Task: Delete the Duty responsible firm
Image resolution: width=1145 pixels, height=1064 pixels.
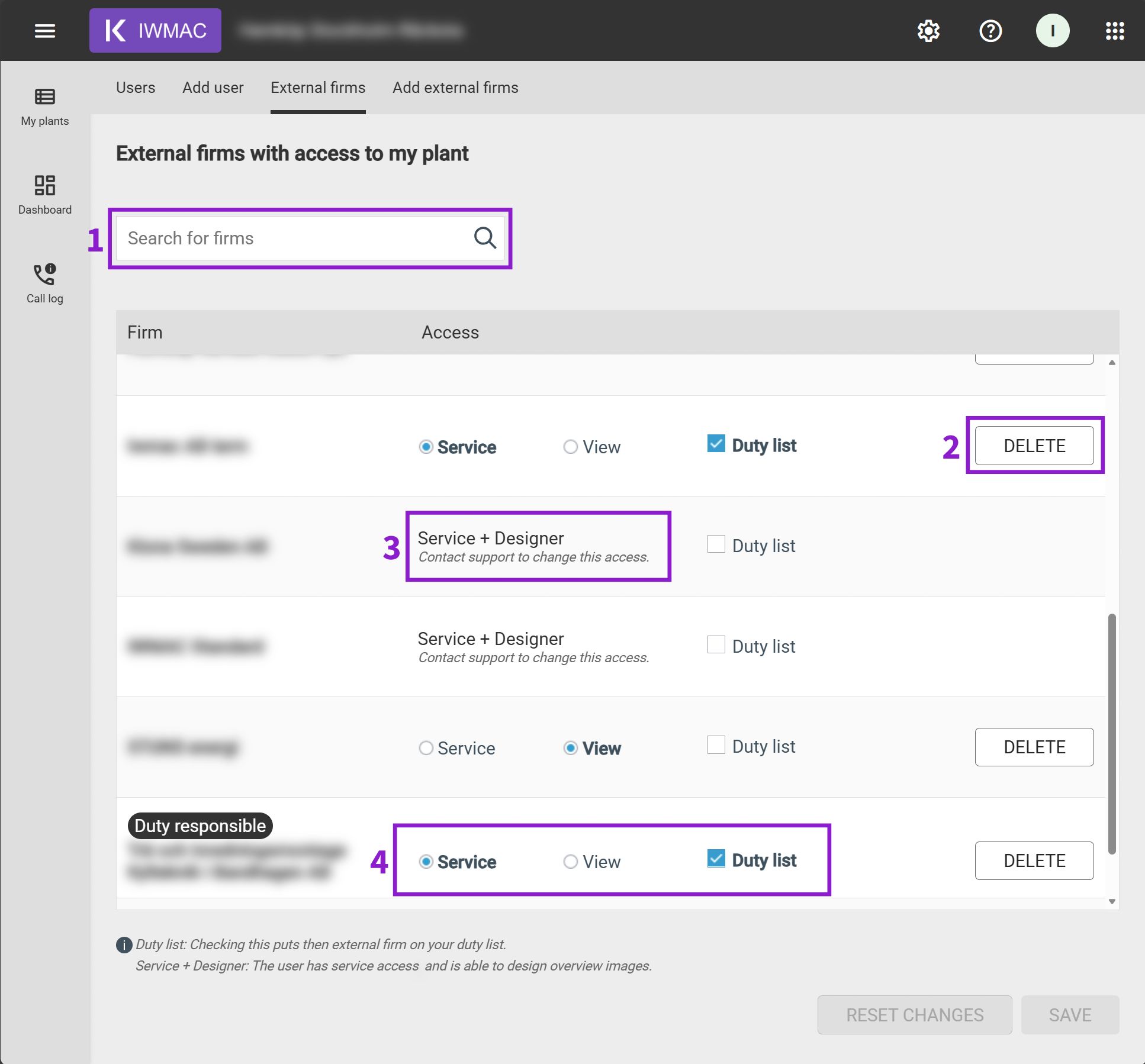Action: coord(1034,860)
